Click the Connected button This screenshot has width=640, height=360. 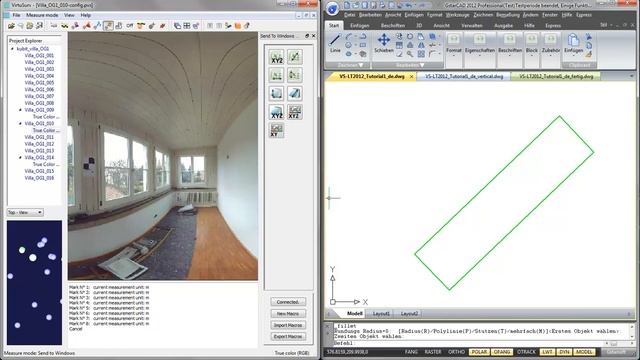[288, 302]
